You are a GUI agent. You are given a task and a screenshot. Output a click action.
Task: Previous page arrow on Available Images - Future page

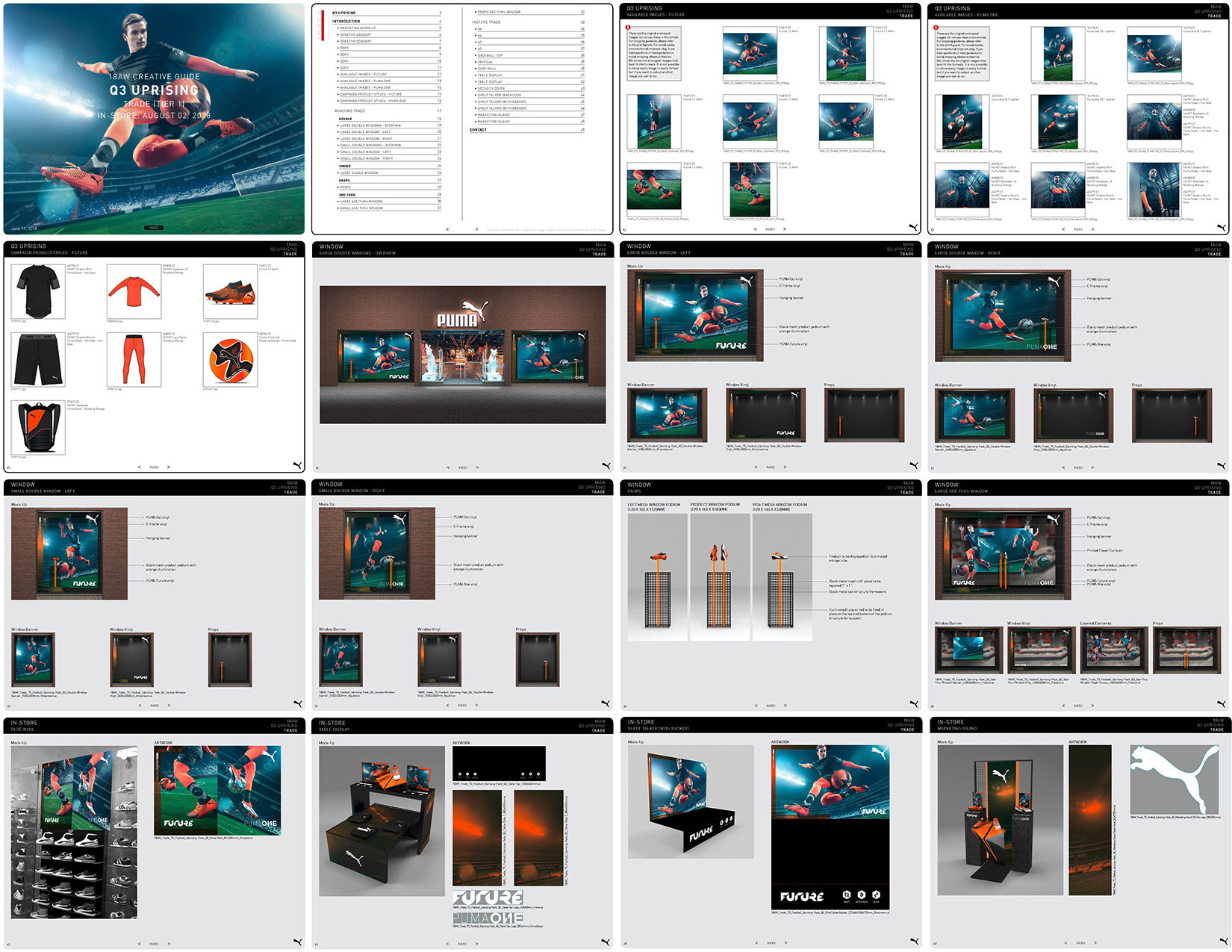pyautogui.click(x=756, y=229)
